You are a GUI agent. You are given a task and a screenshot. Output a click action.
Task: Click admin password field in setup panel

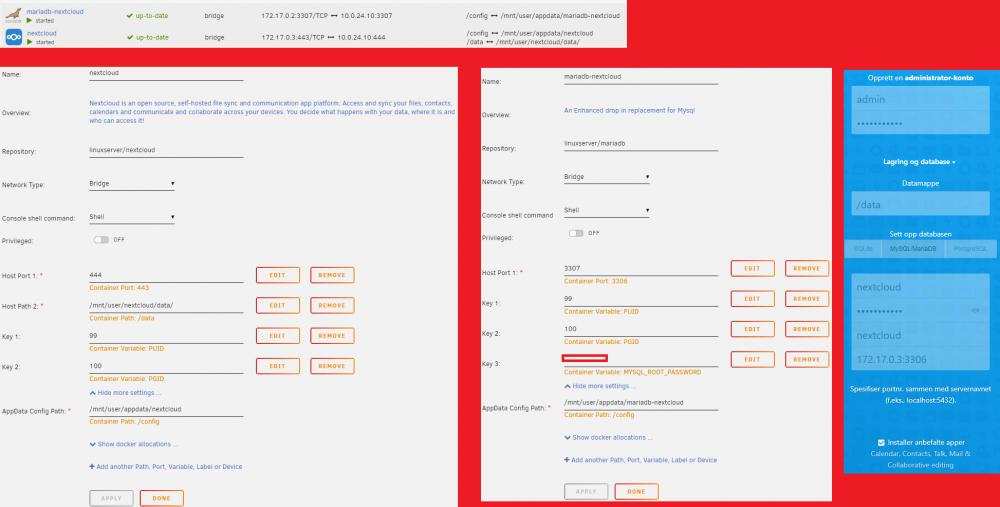[920, 123]
